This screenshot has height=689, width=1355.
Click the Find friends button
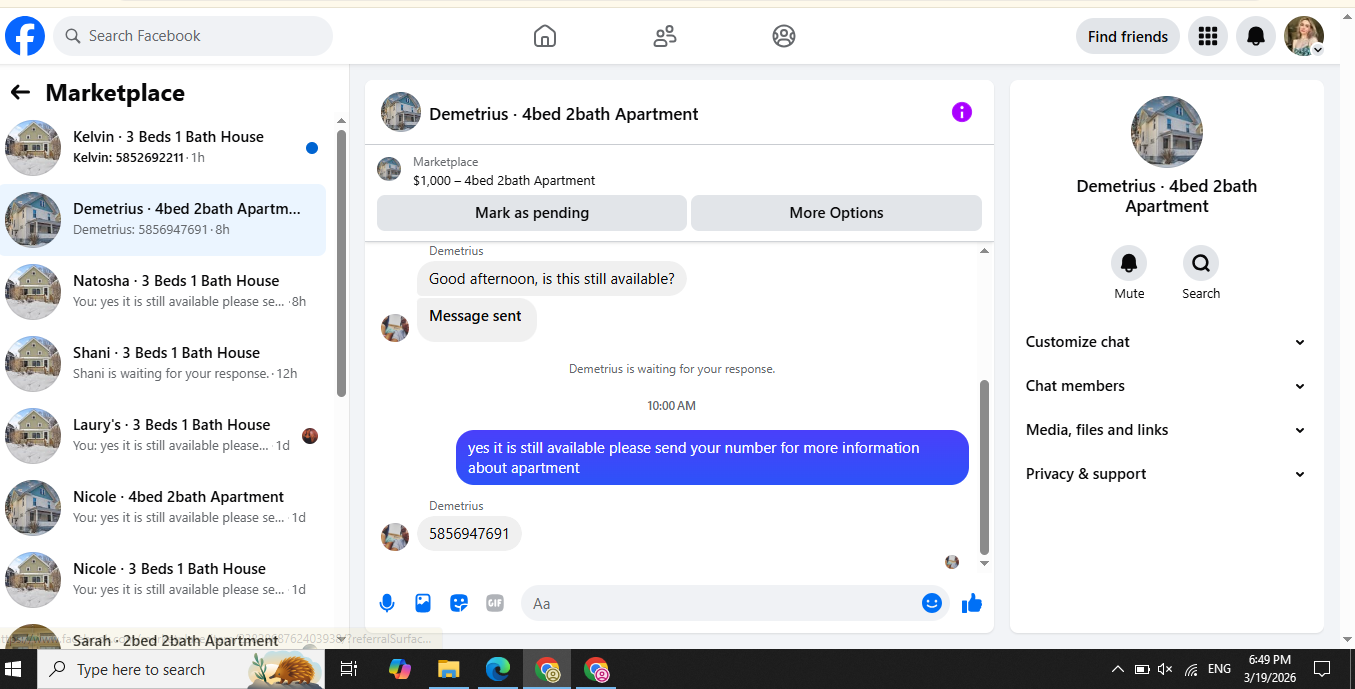[1128, 36]
